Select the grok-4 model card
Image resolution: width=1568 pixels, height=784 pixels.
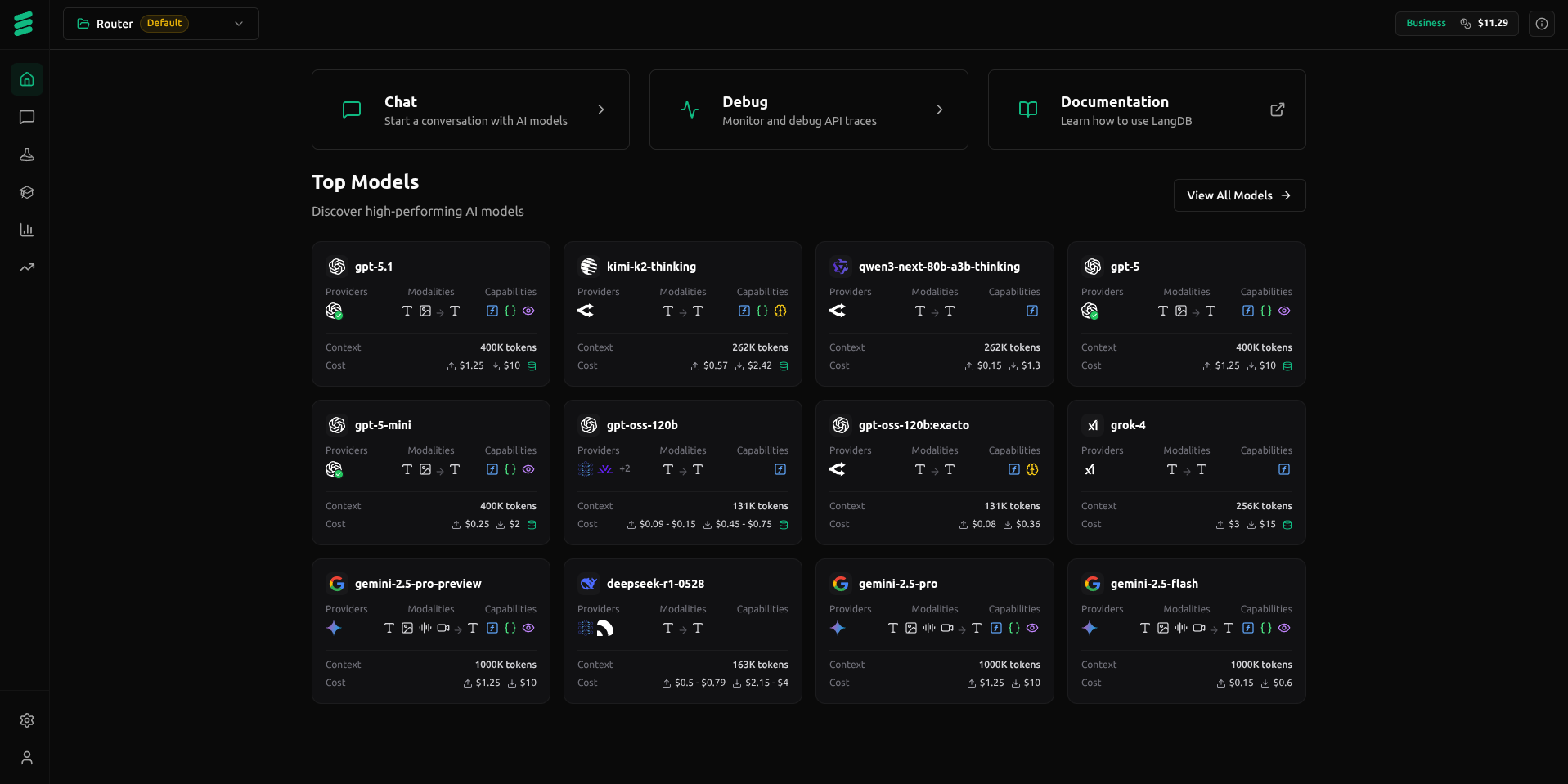[1186, 473]
